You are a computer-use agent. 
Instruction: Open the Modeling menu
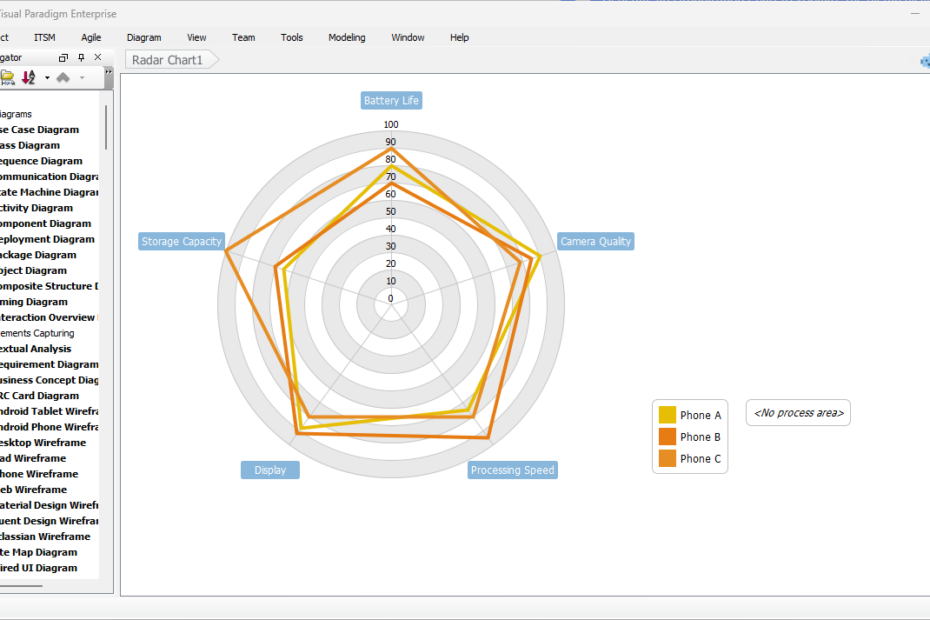coord(346,37)
